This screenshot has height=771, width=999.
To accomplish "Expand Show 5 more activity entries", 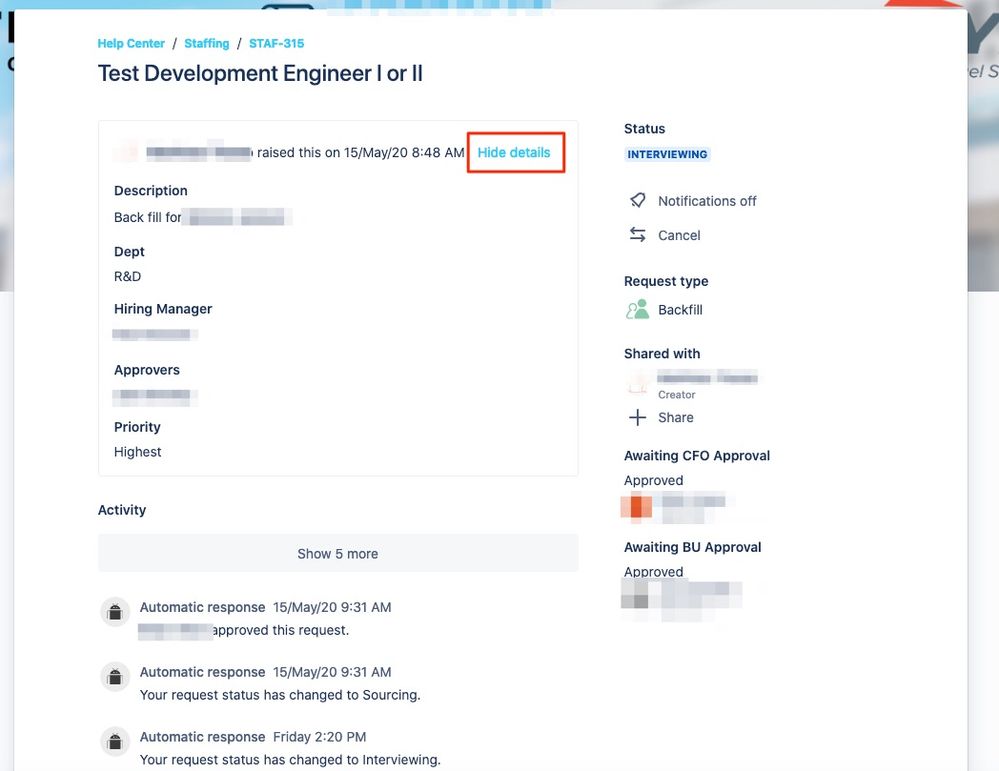I will point(338,553).
